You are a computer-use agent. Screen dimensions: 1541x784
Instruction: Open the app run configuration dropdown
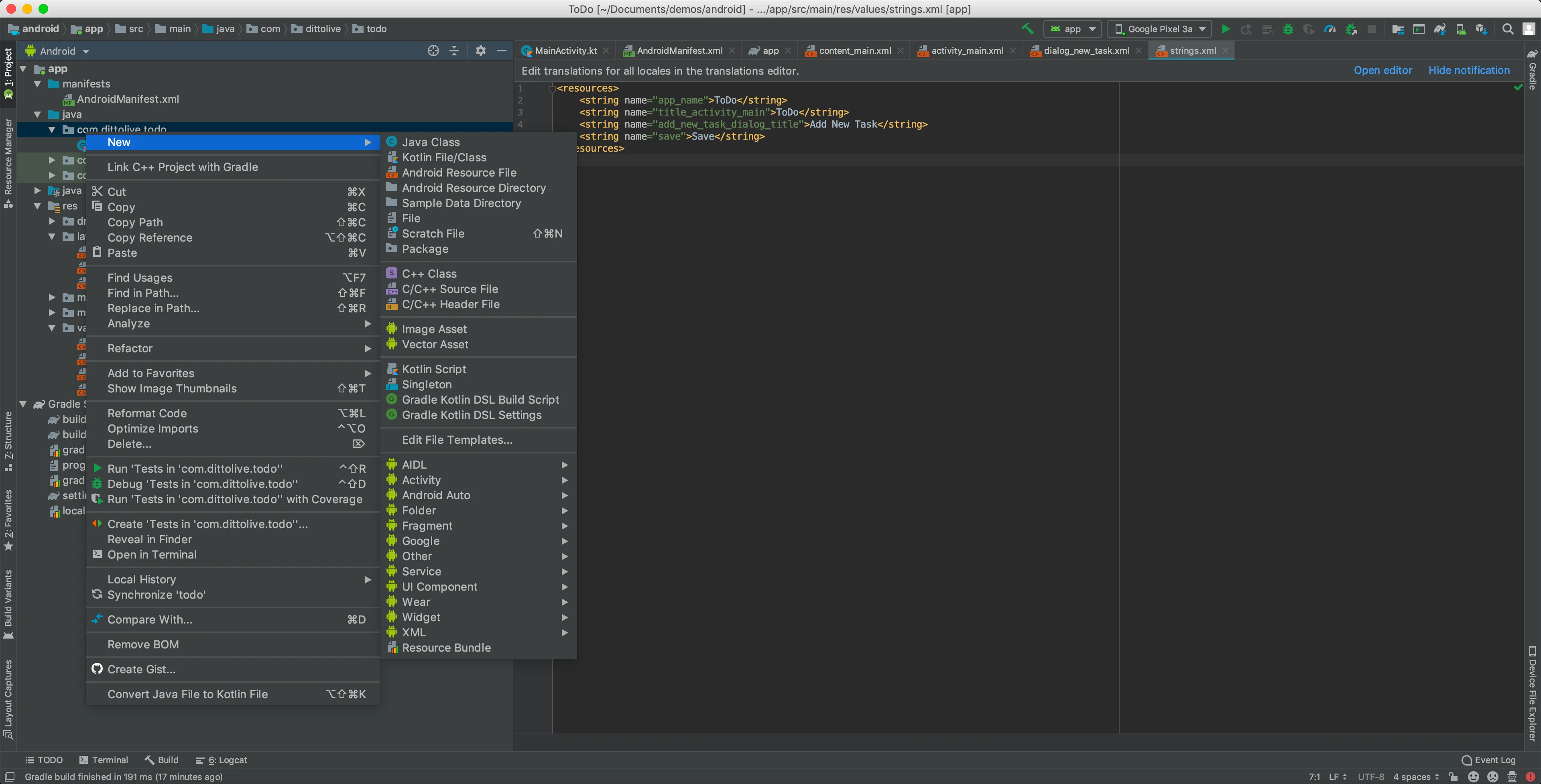click(1072, 29)
